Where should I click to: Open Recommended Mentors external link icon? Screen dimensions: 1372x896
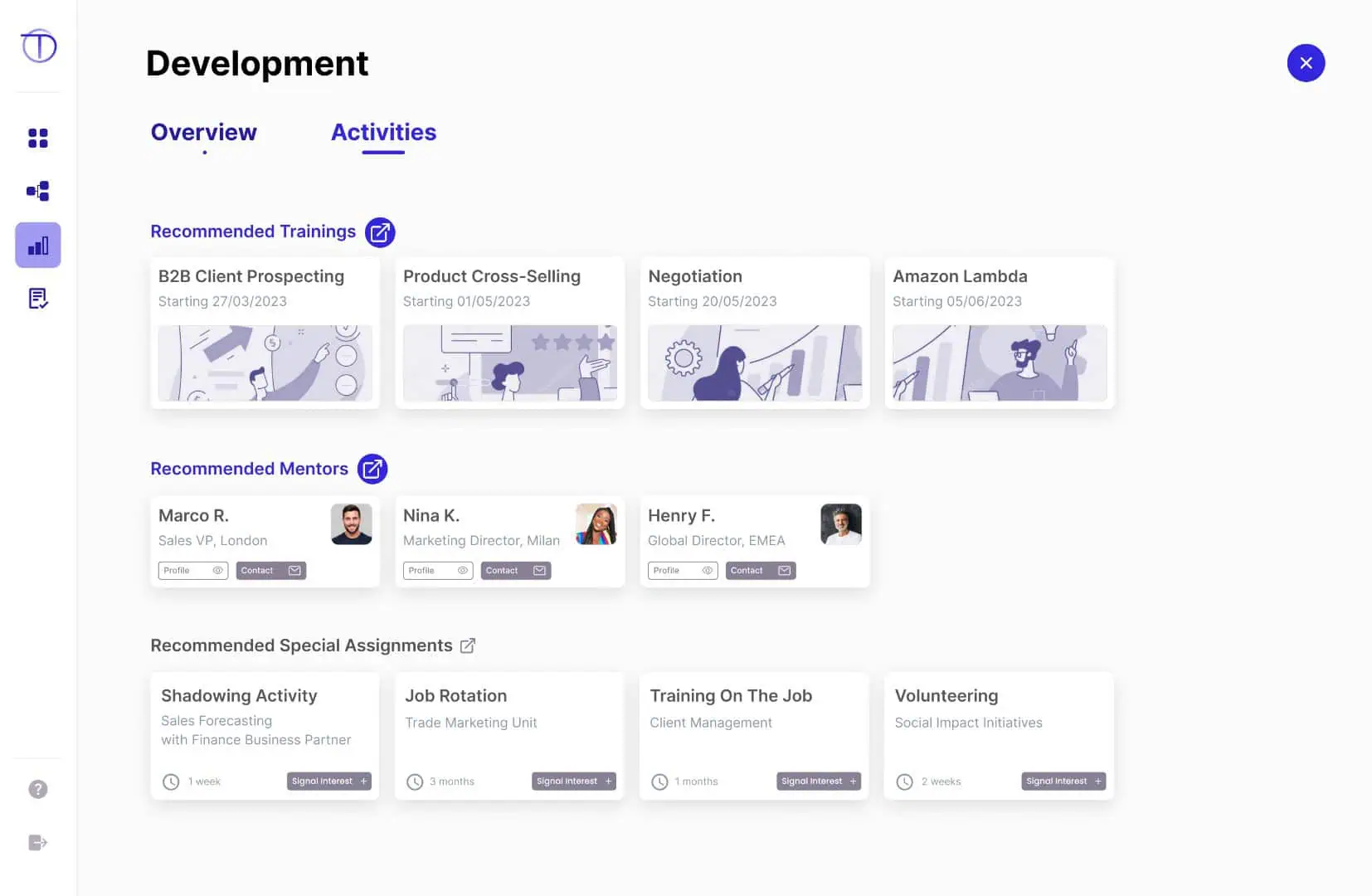coord(372,469)
